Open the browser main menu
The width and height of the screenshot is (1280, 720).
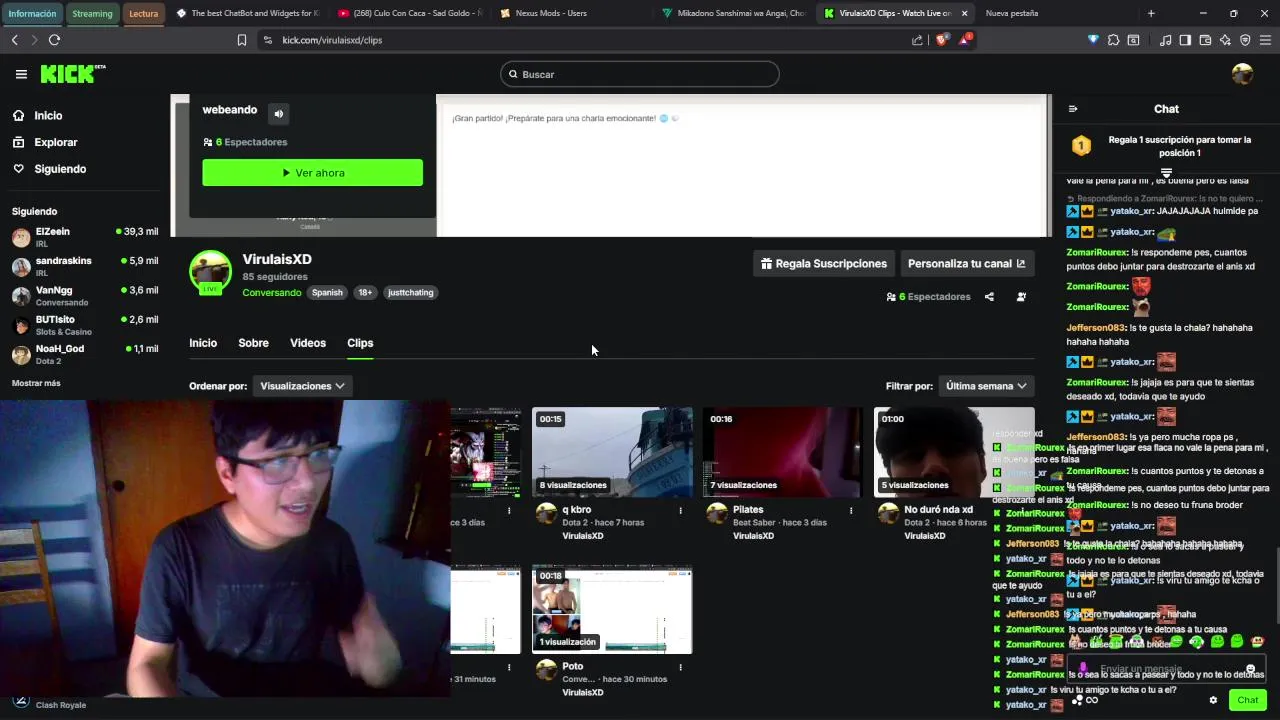coord(1266,40)
